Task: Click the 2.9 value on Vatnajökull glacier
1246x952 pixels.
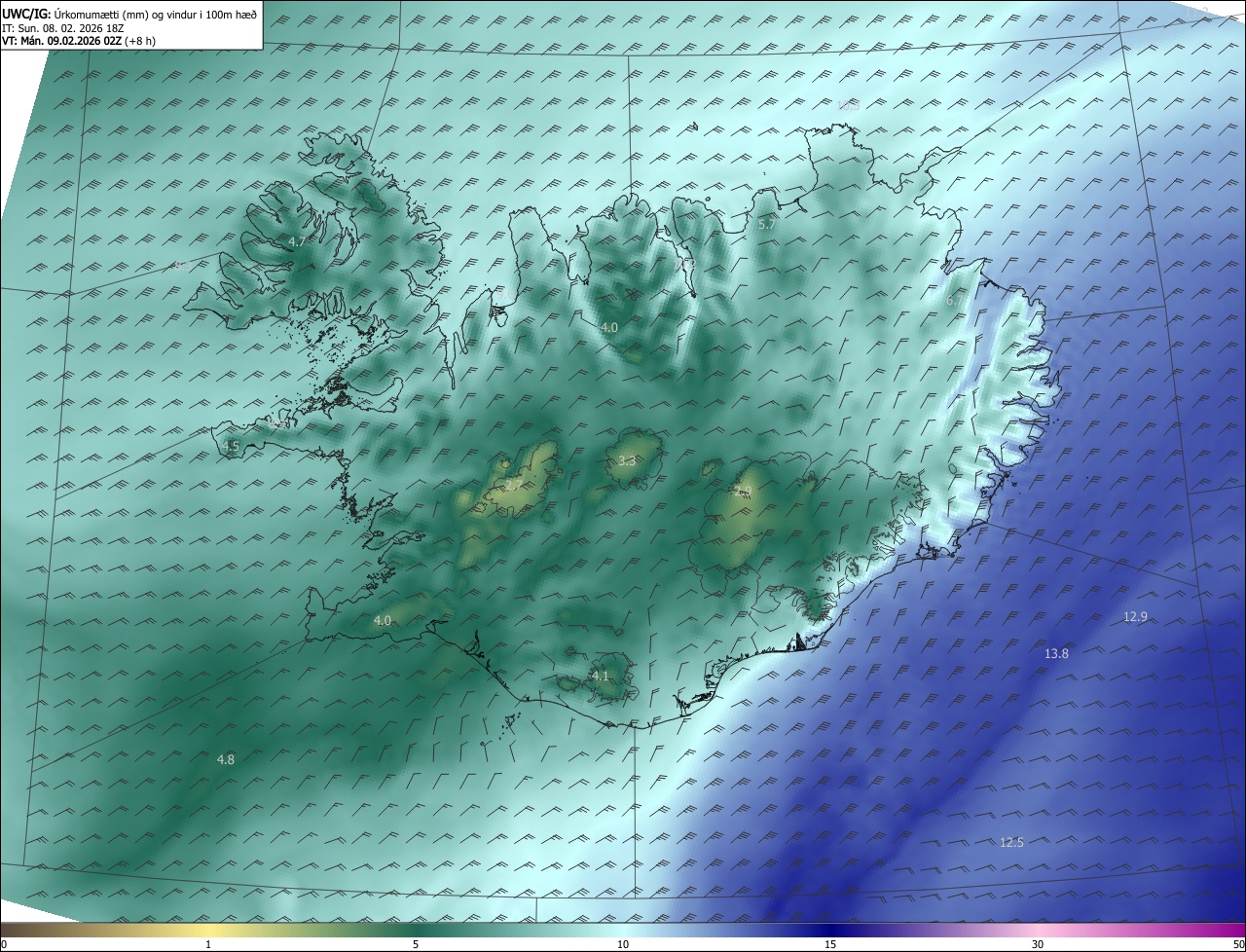Action: pyautogui.click(x=743, y=492)
